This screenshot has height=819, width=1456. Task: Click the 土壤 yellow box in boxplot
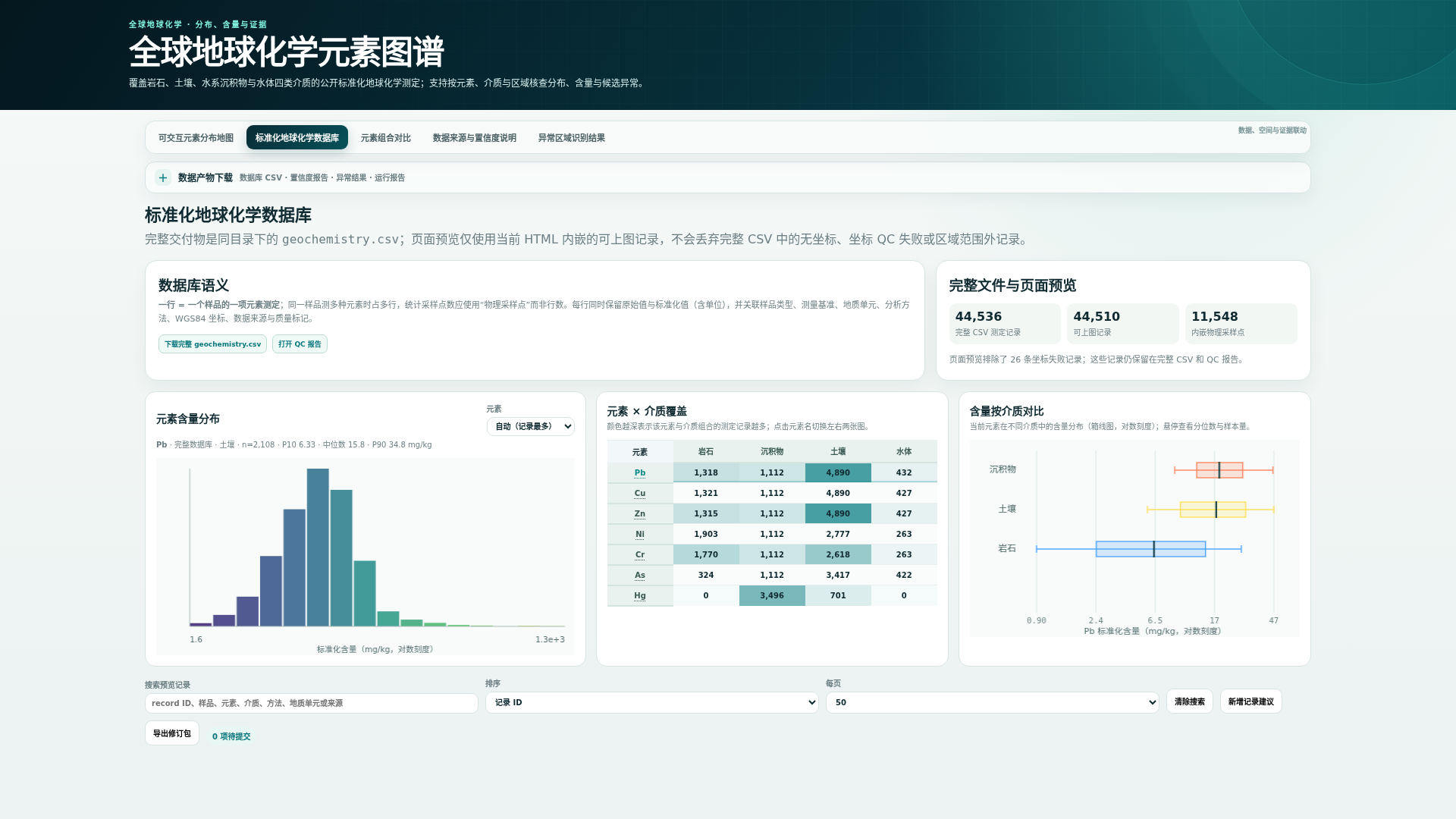coord(1213,510)
